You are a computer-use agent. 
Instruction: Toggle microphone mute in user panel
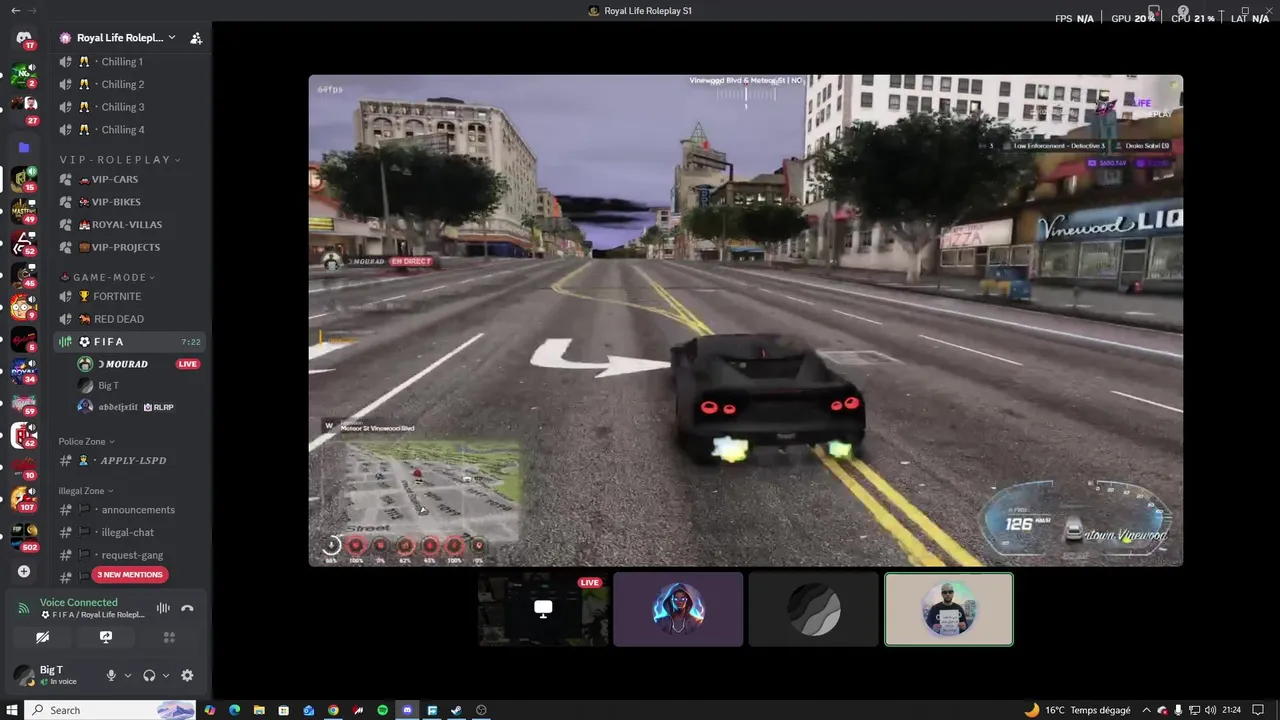[x=111, y=676]
